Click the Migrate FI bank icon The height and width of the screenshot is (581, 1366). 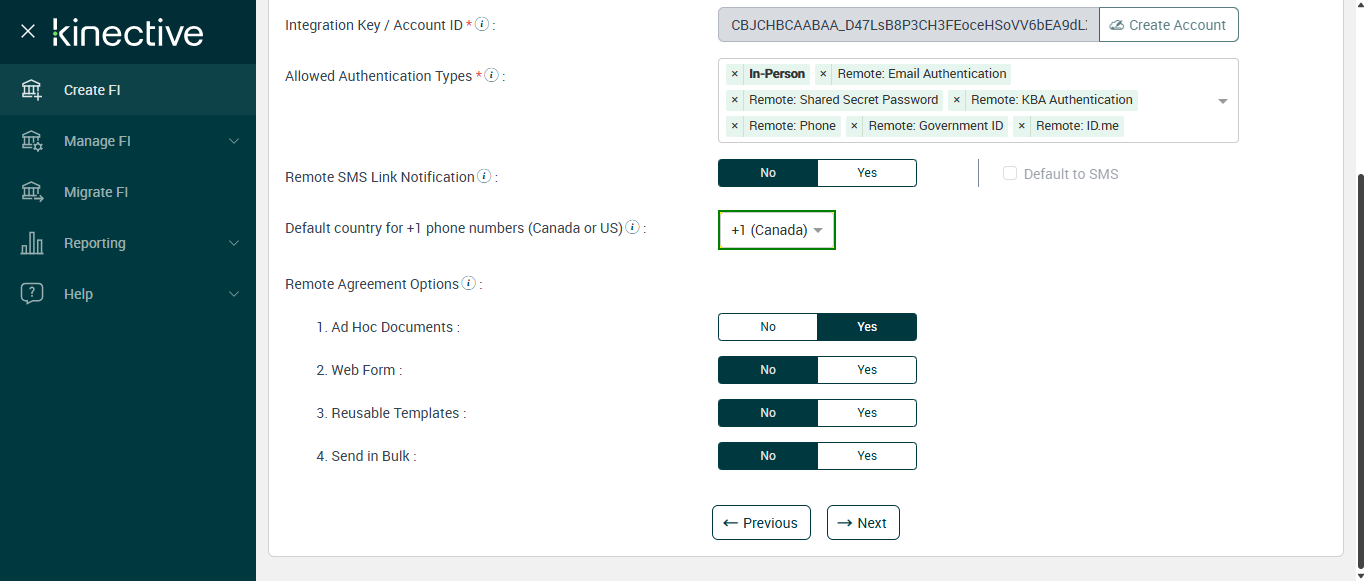pos(32,192)
